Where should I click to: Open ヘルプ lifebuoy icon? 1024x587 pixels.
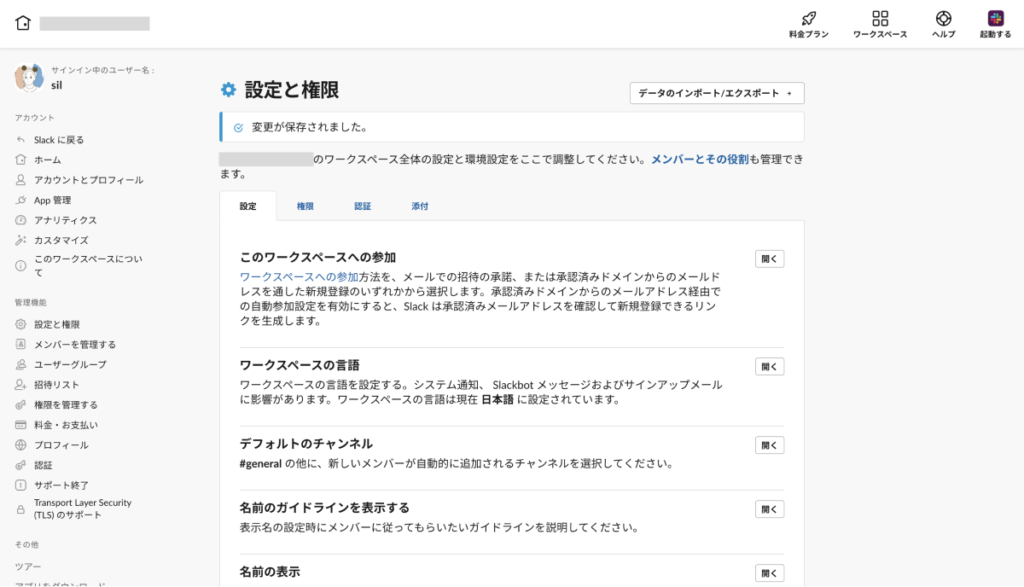943,19
